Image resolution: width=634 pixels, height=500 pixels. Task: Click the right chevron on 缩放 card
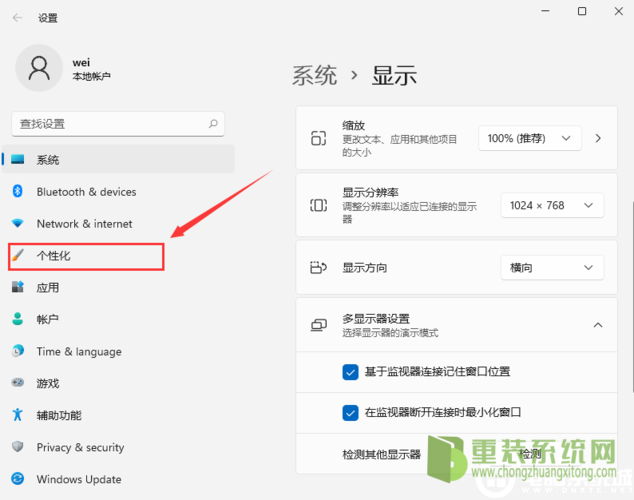pos(598,138)
